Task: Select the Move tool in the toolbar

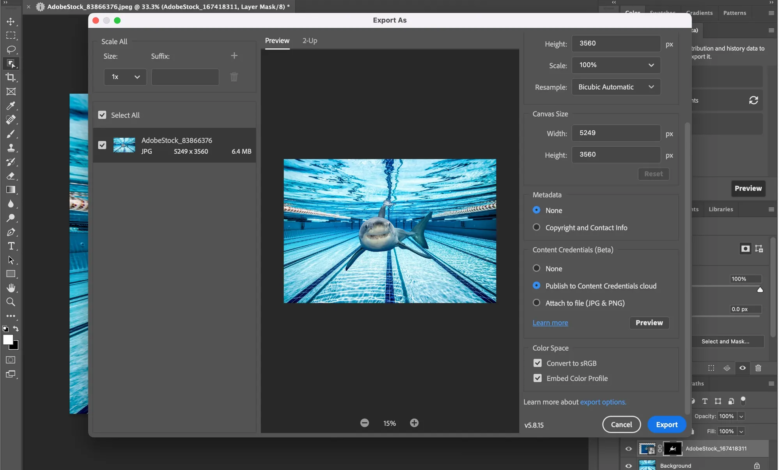Action: coord(11,21)
